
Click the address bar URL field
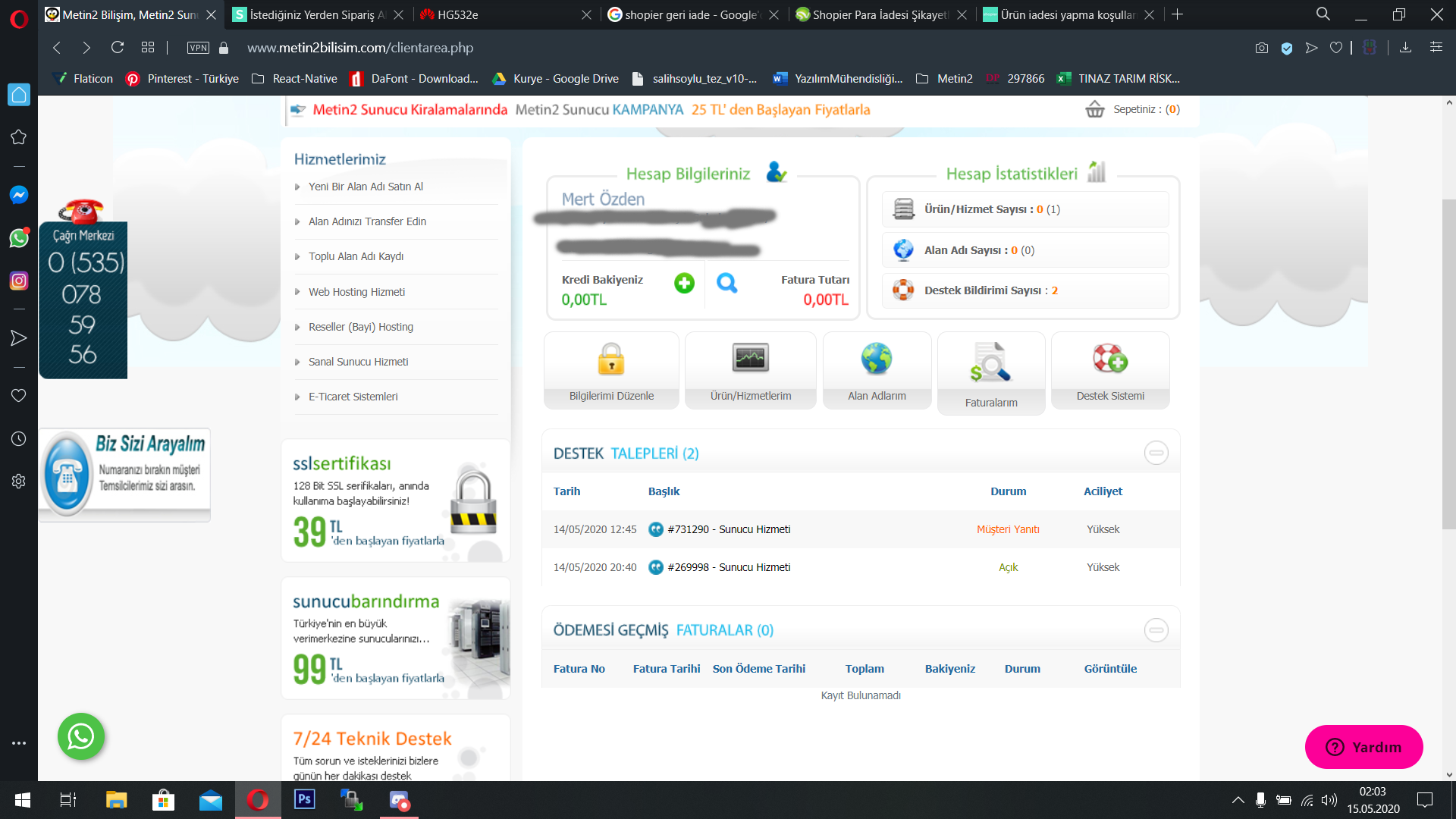(360, 48)
